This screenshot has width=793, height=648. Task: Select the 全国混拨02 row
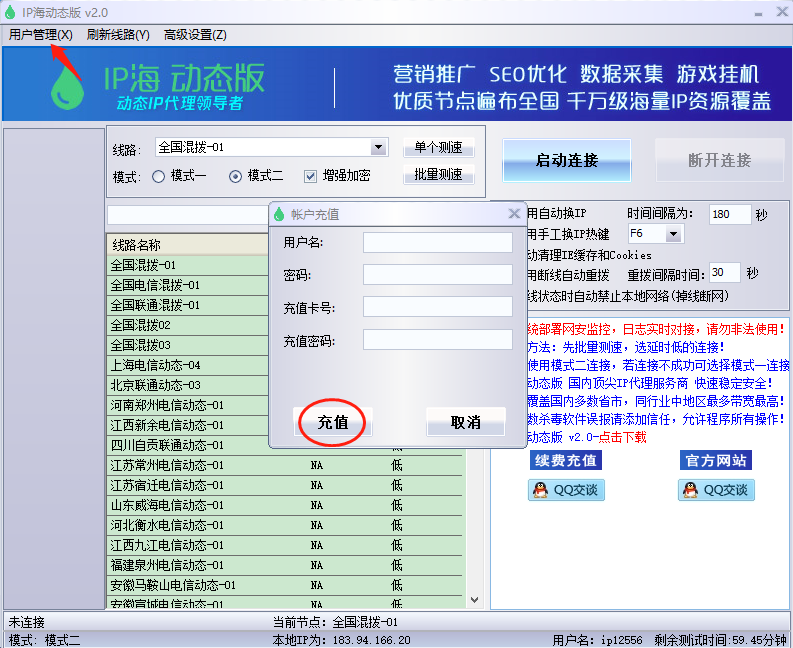[188, 325]
